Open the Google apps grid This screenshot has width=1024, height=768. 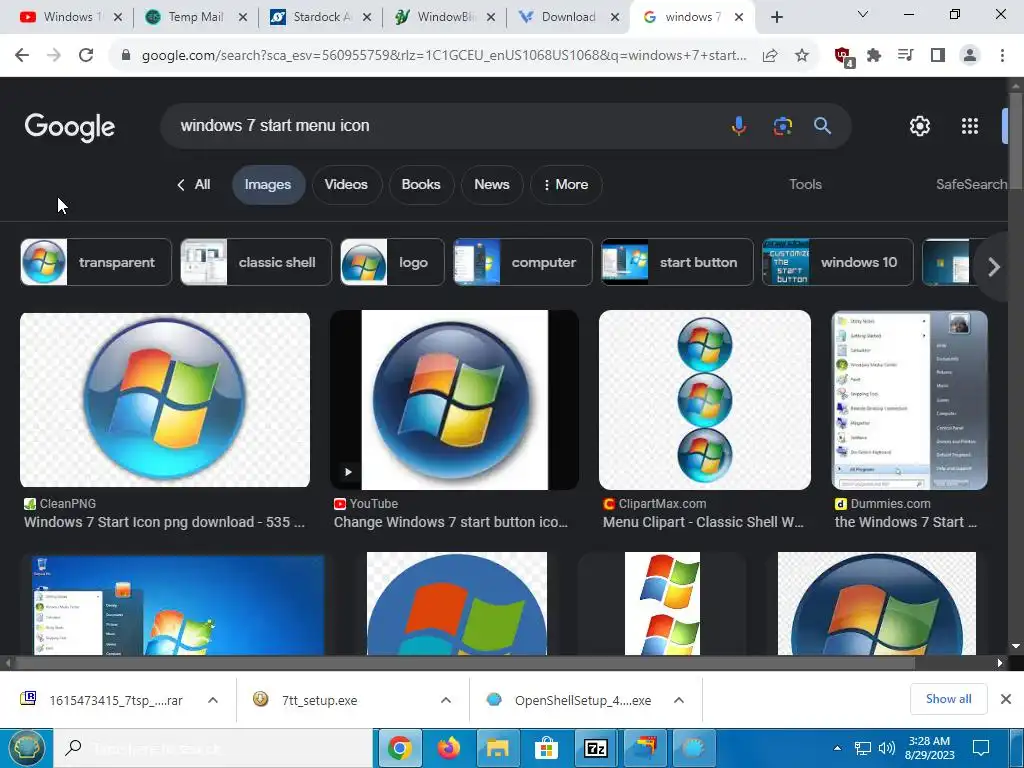(x=970, y=126)
